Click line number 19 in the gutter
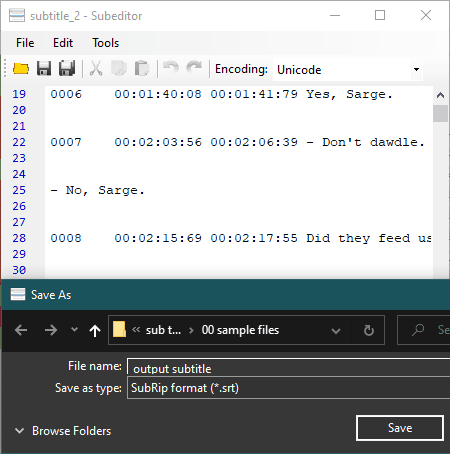The image size is (450, 454). click(19, 94)
